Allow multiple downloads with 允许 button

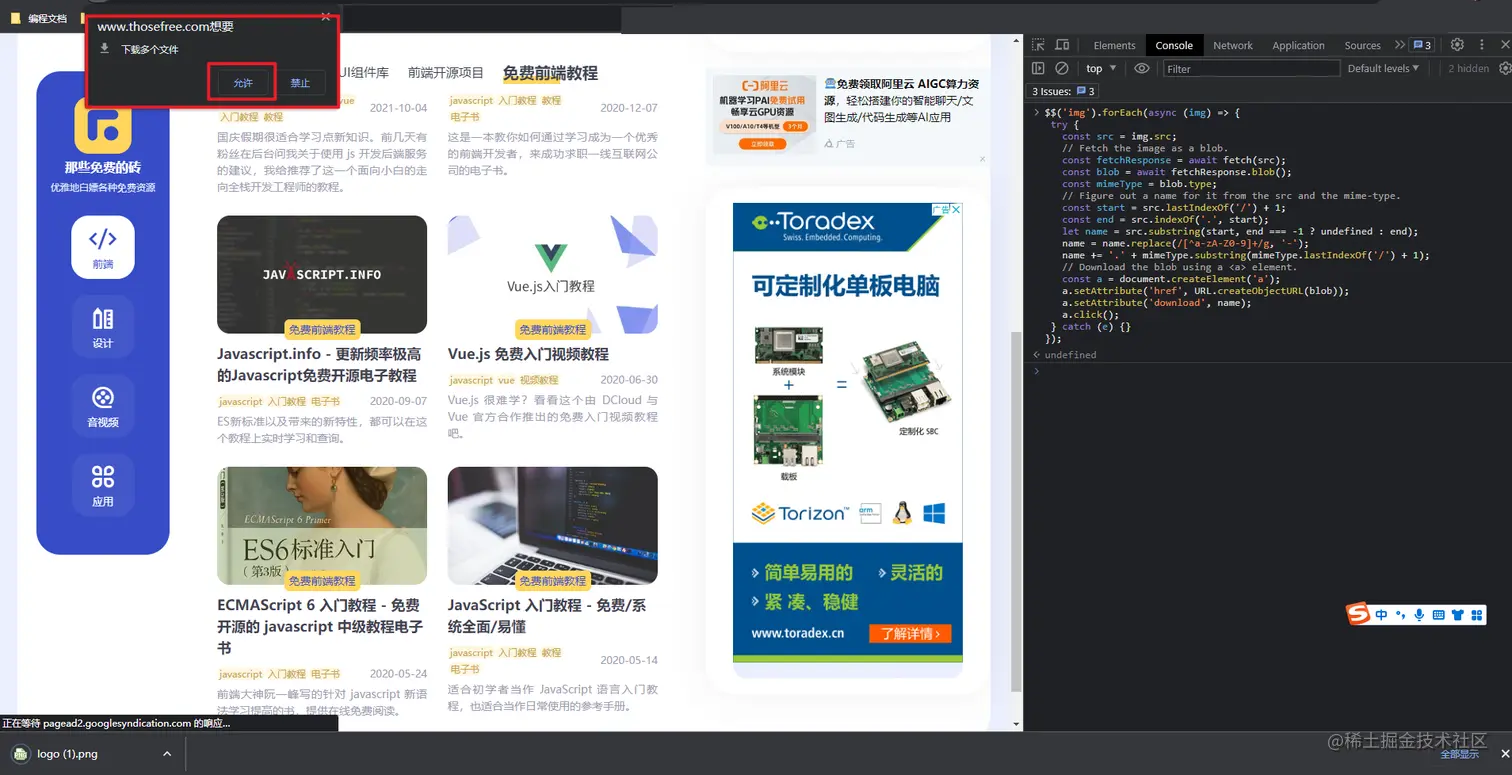(243, 83)
